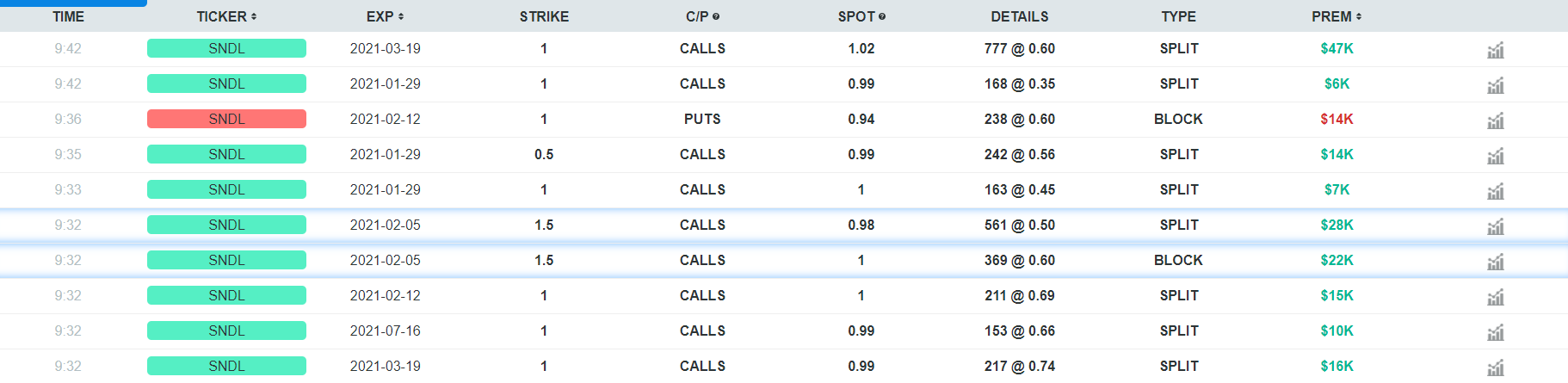Click premium value $16K

tap(1337, 366)
